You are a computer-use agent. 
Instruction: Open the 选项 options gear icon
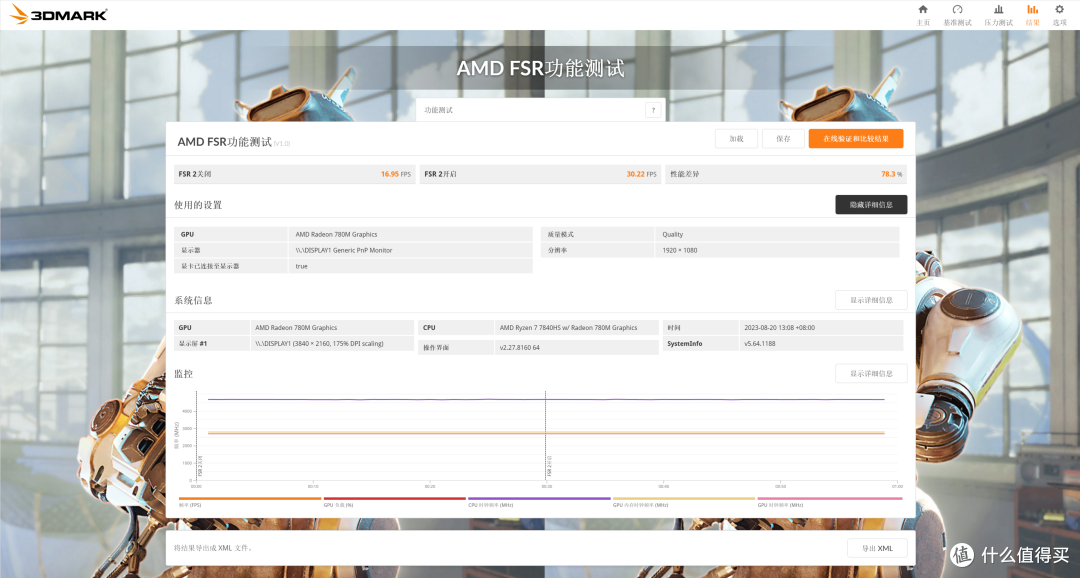(1059, 14)
